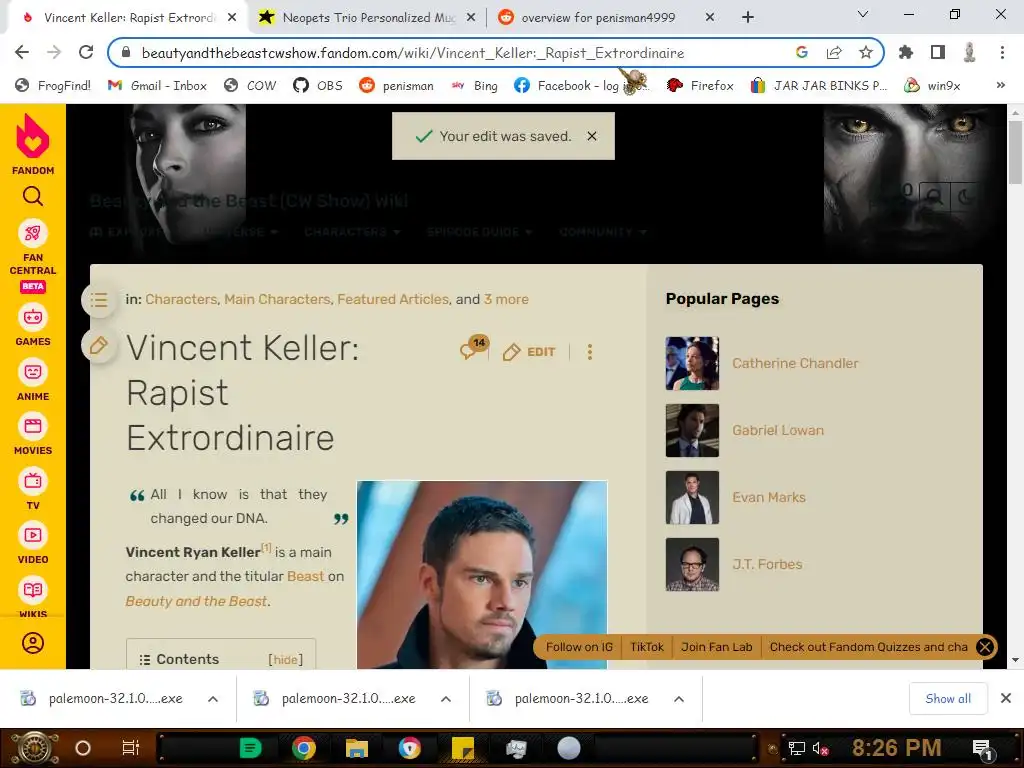Open the Extensions puzzle icon

tap(906, 52)
